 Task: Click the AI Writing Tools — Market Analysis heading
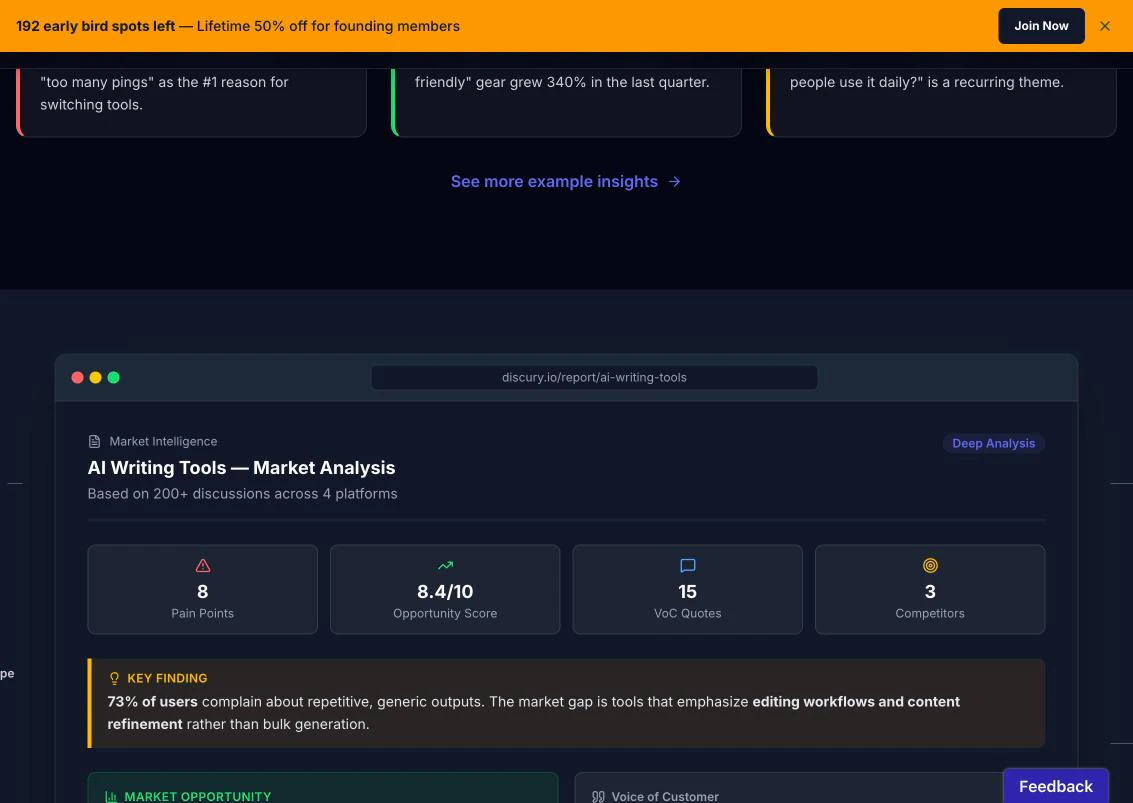coord(241,468)
